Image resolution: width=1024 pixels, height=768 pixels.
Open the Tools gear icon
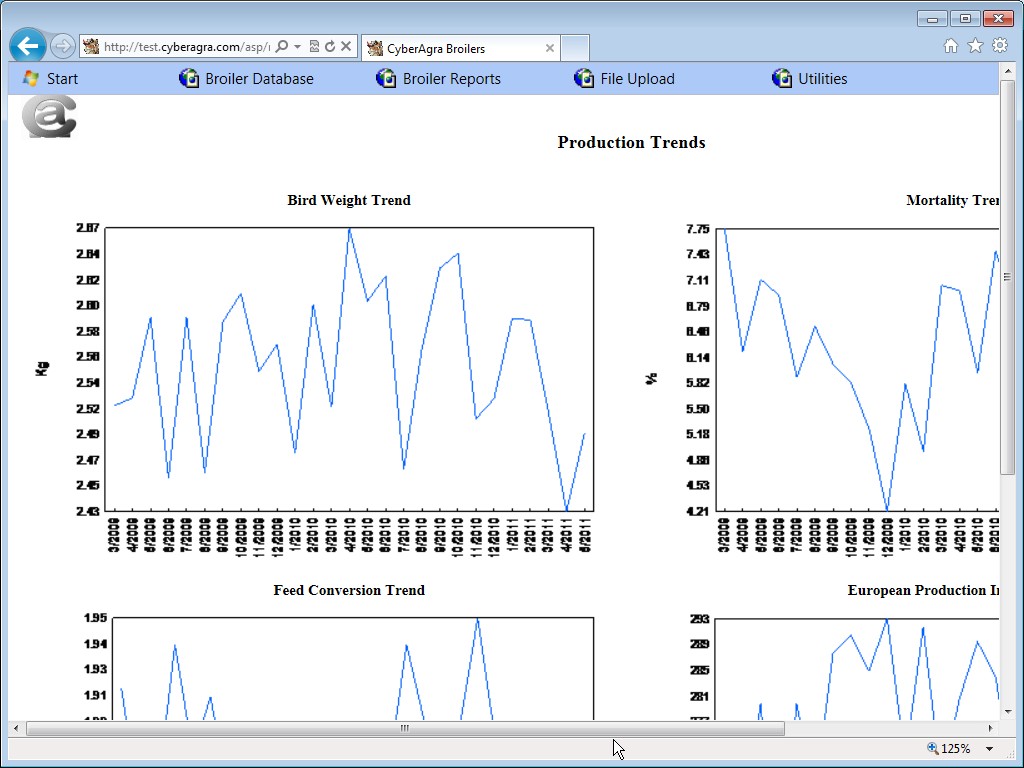point(999,46)
